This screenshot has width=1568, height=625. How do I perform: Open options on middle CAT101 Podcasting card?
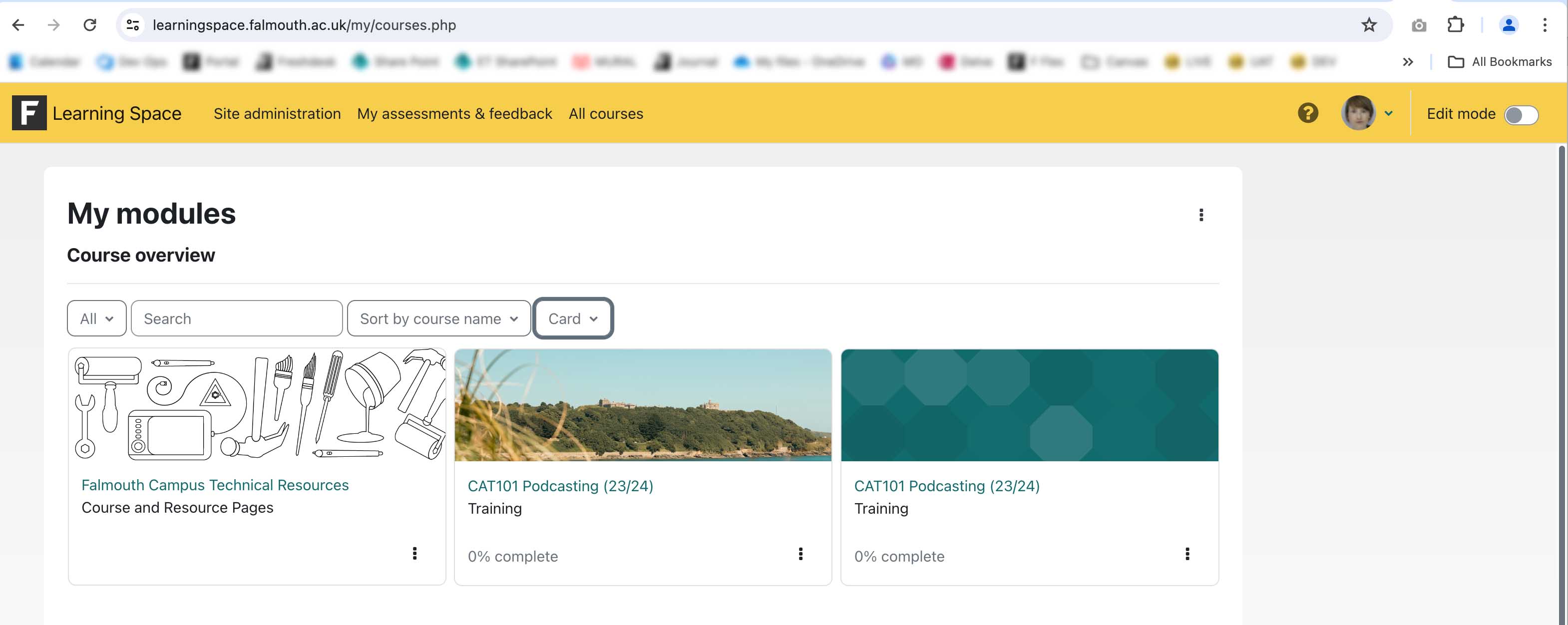[800, 554]
